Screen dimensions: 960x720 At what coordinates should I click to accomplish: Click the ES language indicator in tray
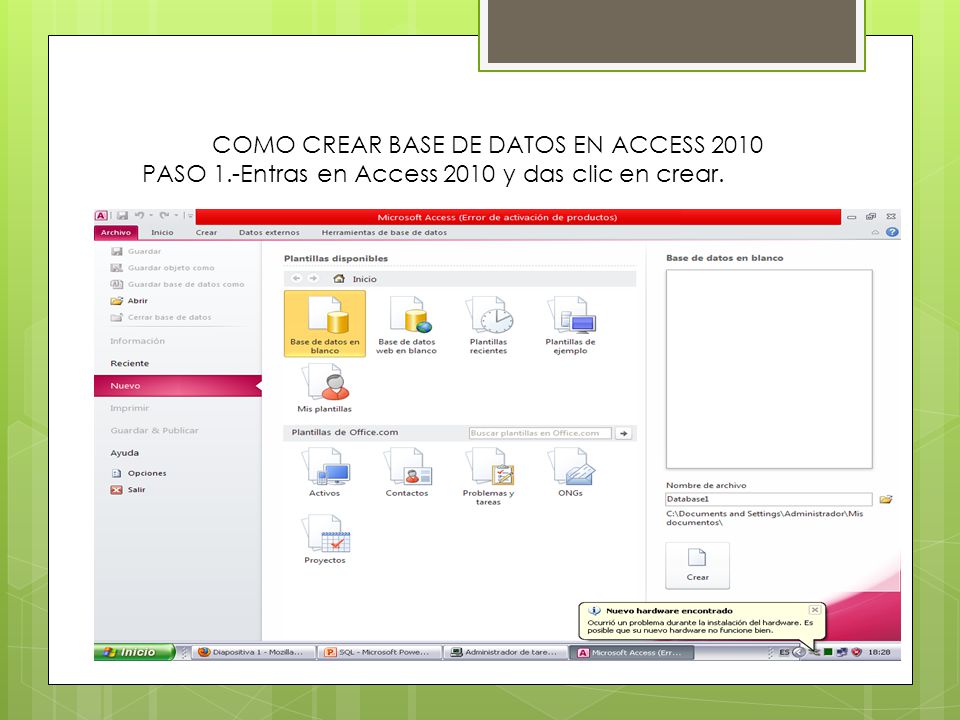pos(784,653)
